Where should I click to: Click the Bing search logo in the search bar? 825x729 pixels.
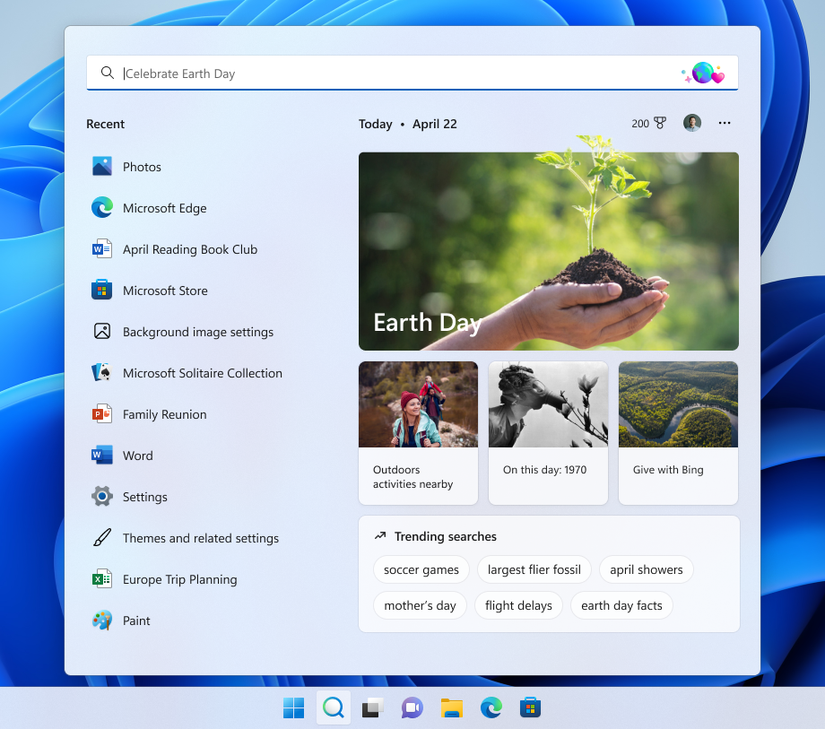click(x=702, y=72)
